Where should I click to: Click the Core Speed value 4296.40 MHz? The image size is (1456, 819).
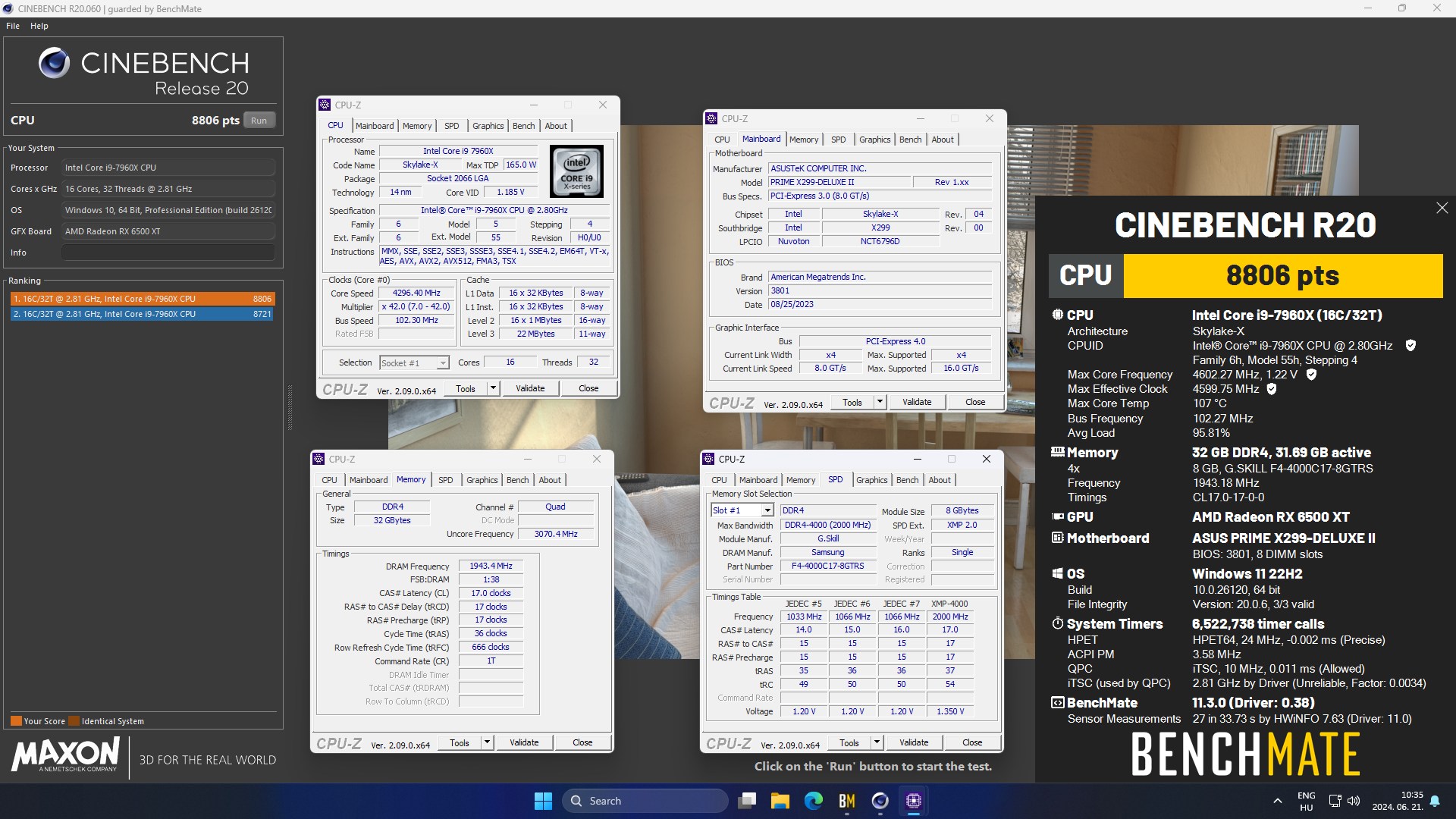[416, 293]
